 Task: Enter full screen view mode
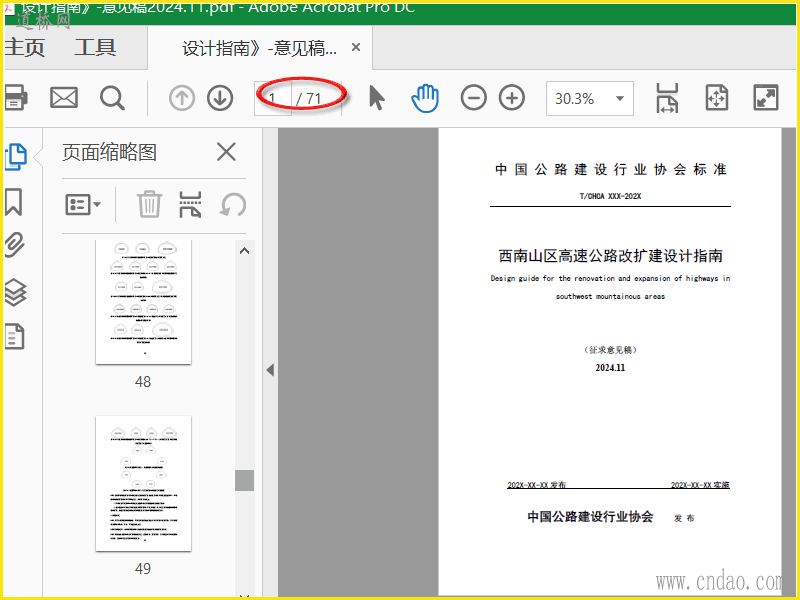[766, 97]
